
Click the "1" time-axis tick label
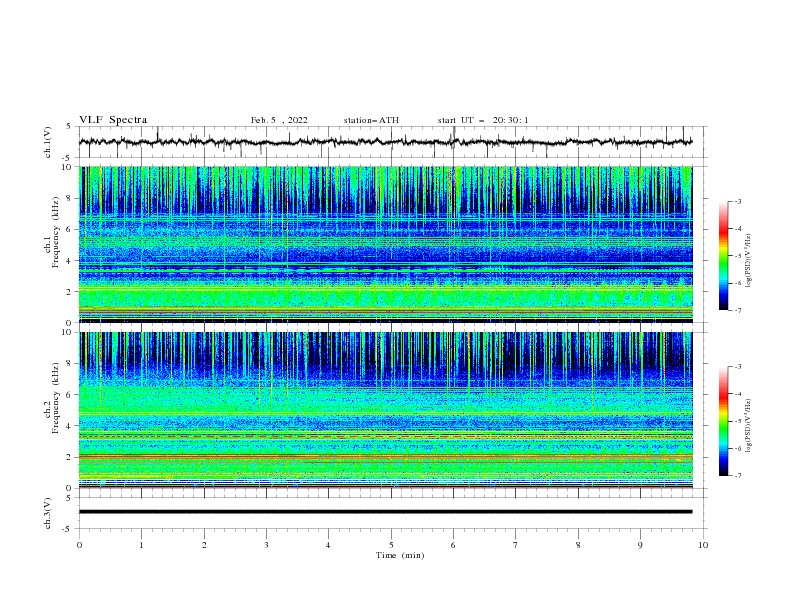click(141, 545)
